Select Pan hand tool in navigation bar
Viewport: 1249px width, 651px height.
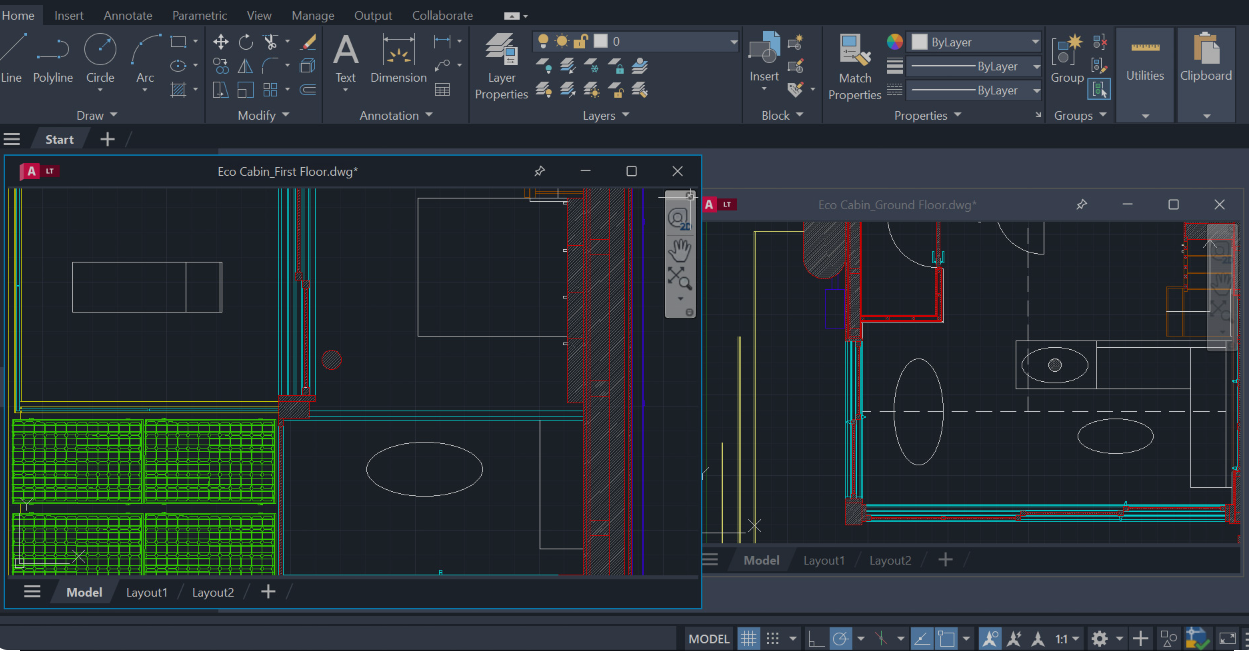680,248
